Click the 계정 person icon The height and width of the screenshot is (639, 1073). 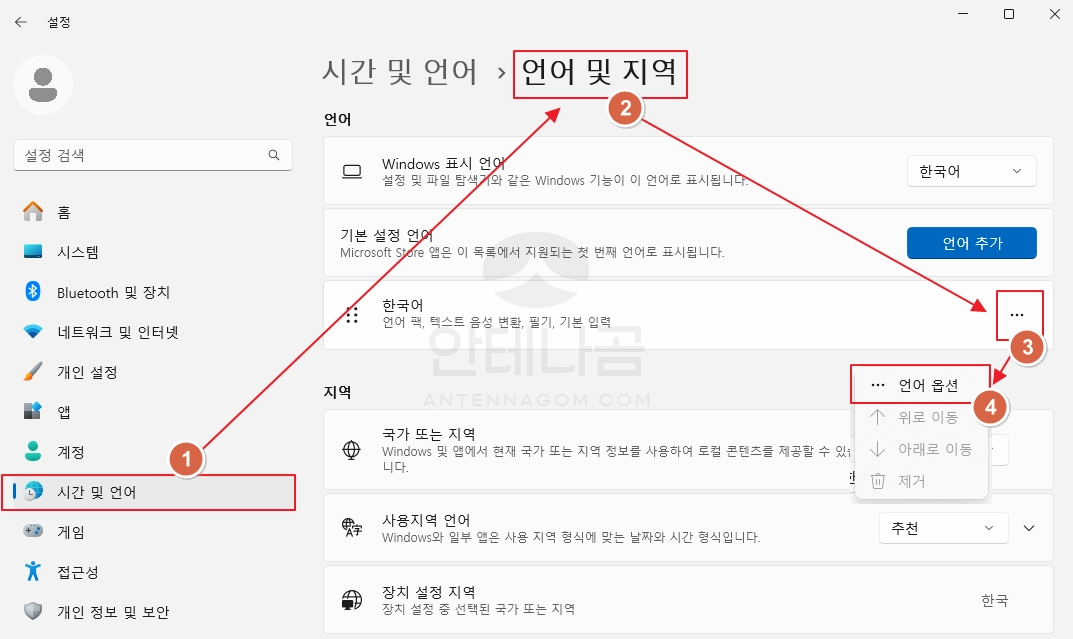(33, 451)
